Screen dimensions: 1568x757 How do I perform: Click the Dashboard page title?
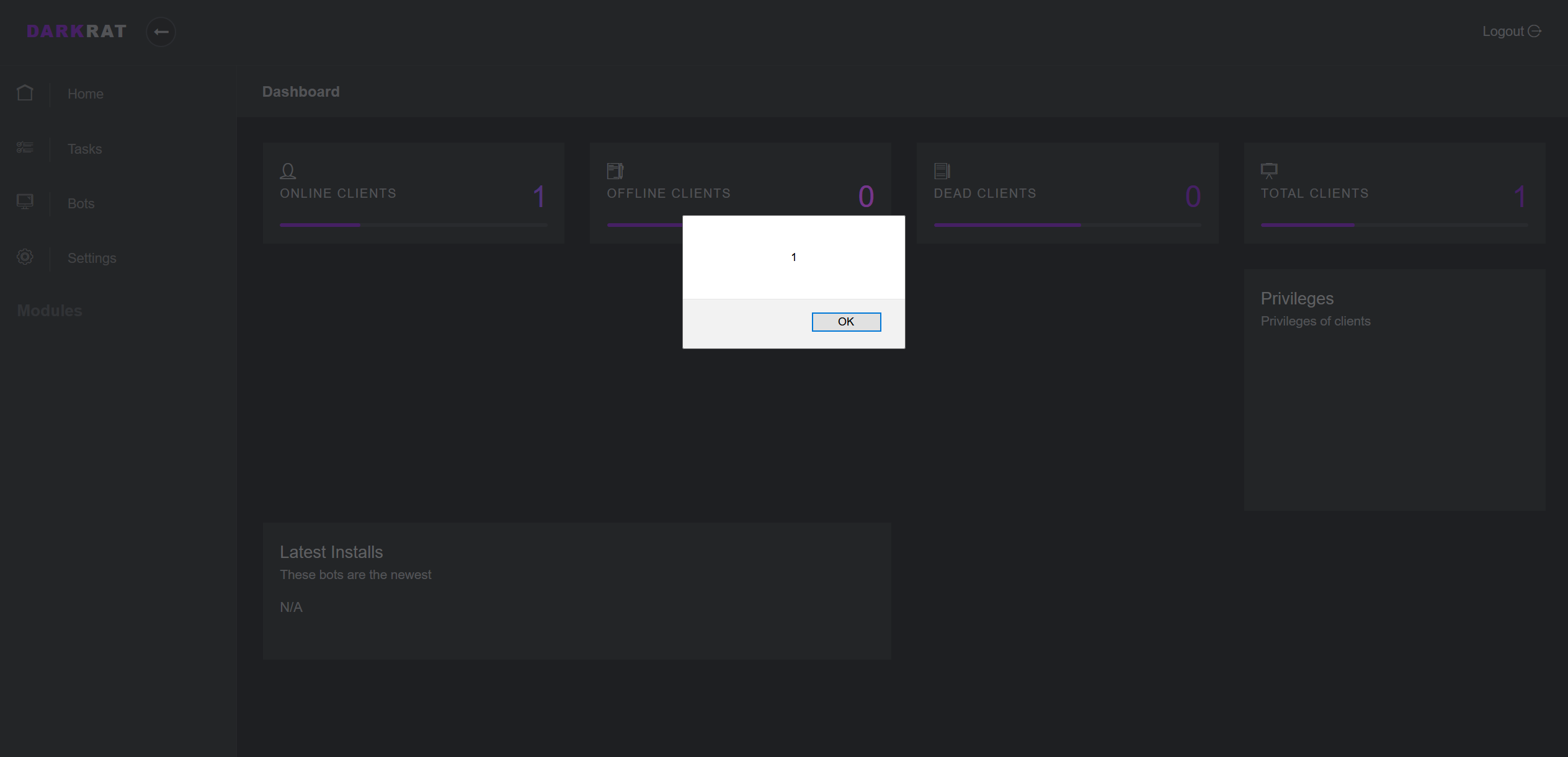301,92
